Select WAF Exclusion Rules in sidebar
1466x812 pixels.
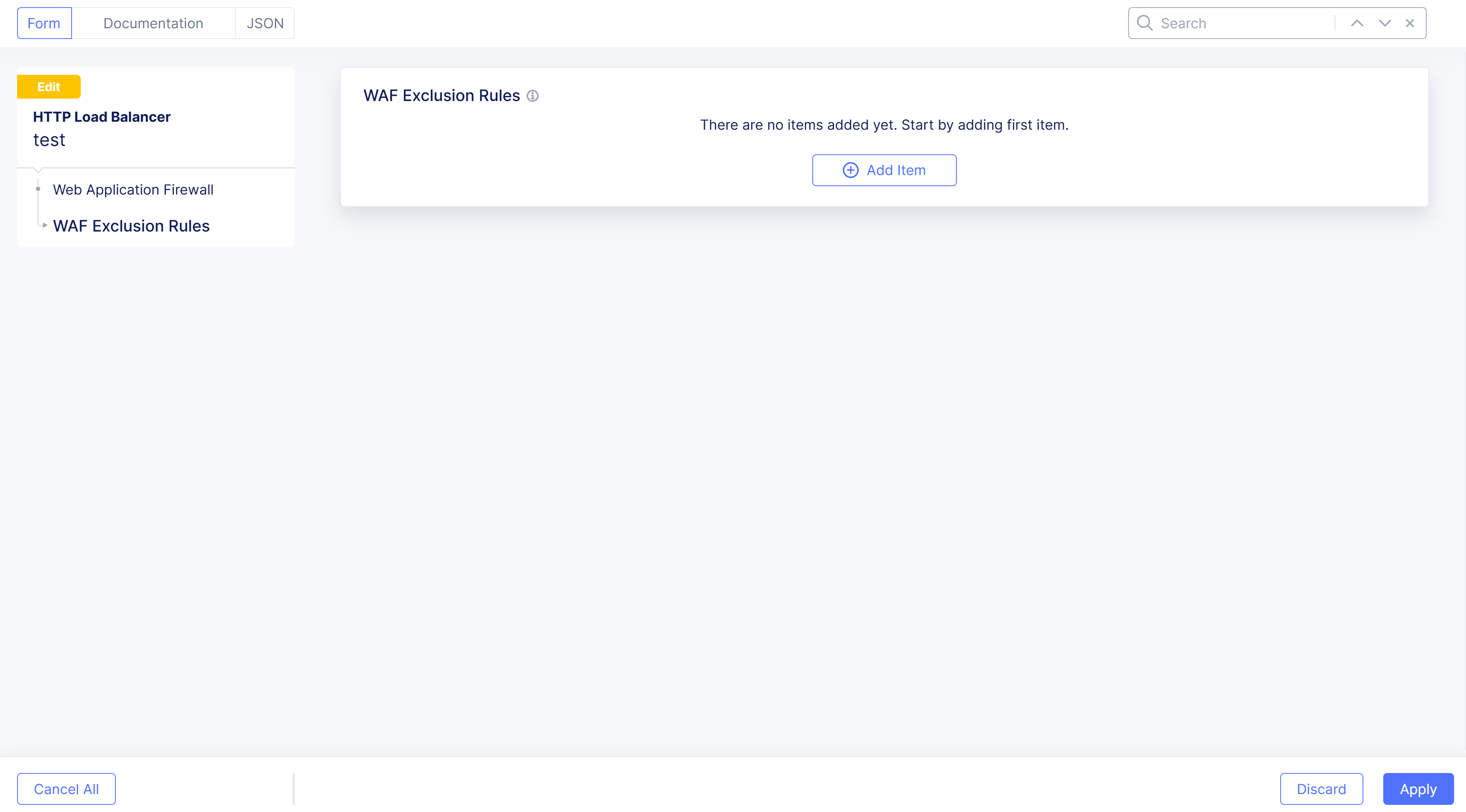pos(131,226)
